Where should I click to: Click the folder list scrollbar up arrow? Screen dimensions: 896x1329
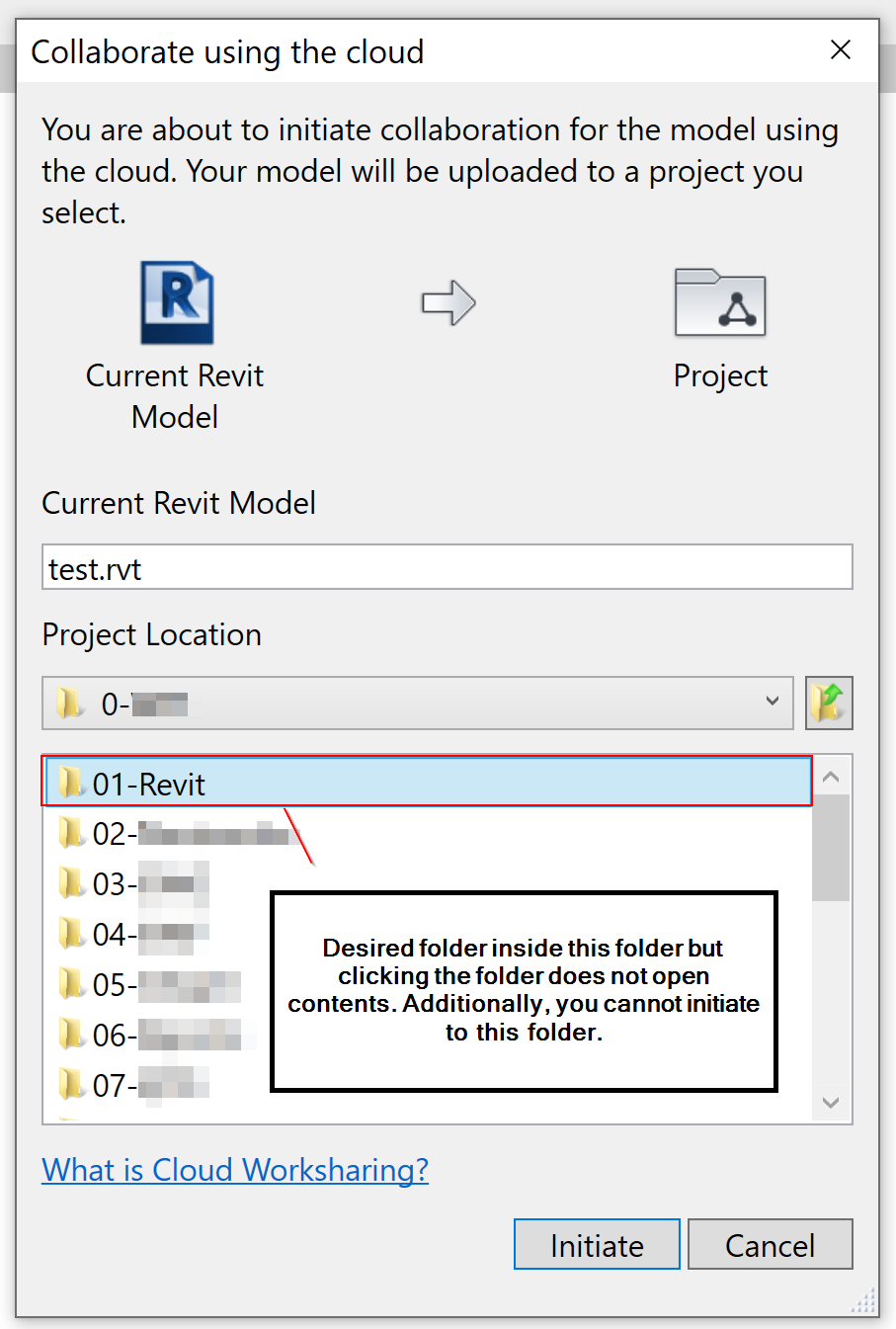831,776
